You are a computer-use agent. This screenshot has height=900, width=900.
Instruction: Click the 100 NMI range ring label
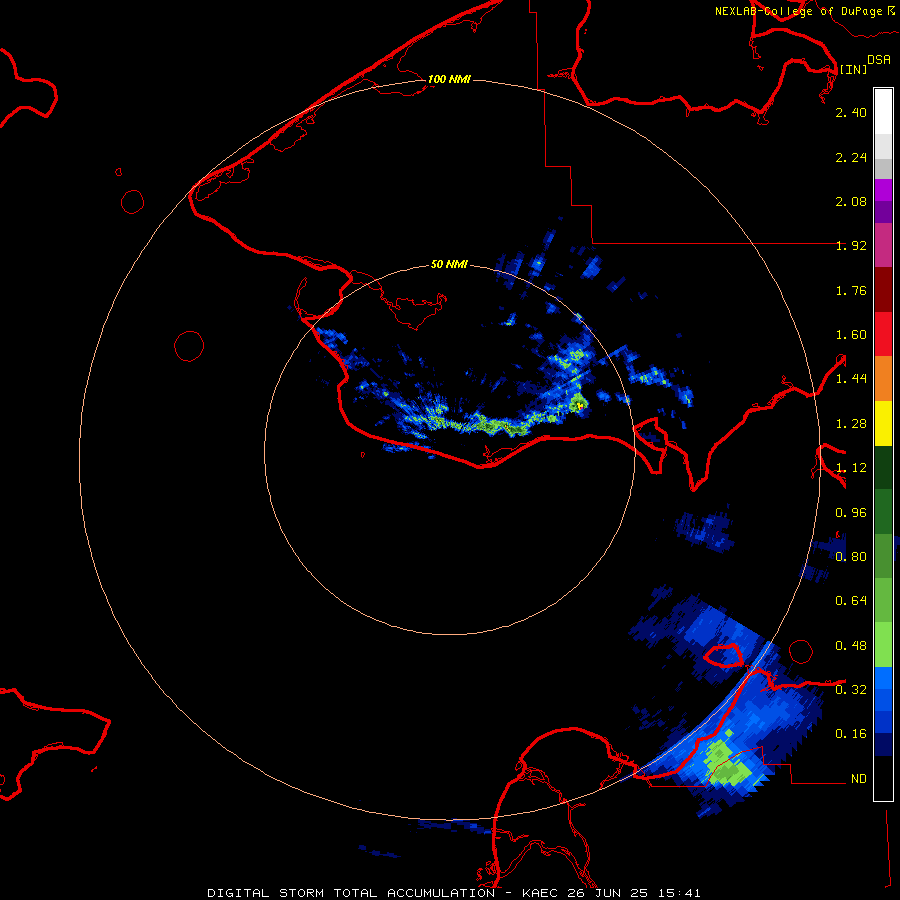(x=449, y=79)
